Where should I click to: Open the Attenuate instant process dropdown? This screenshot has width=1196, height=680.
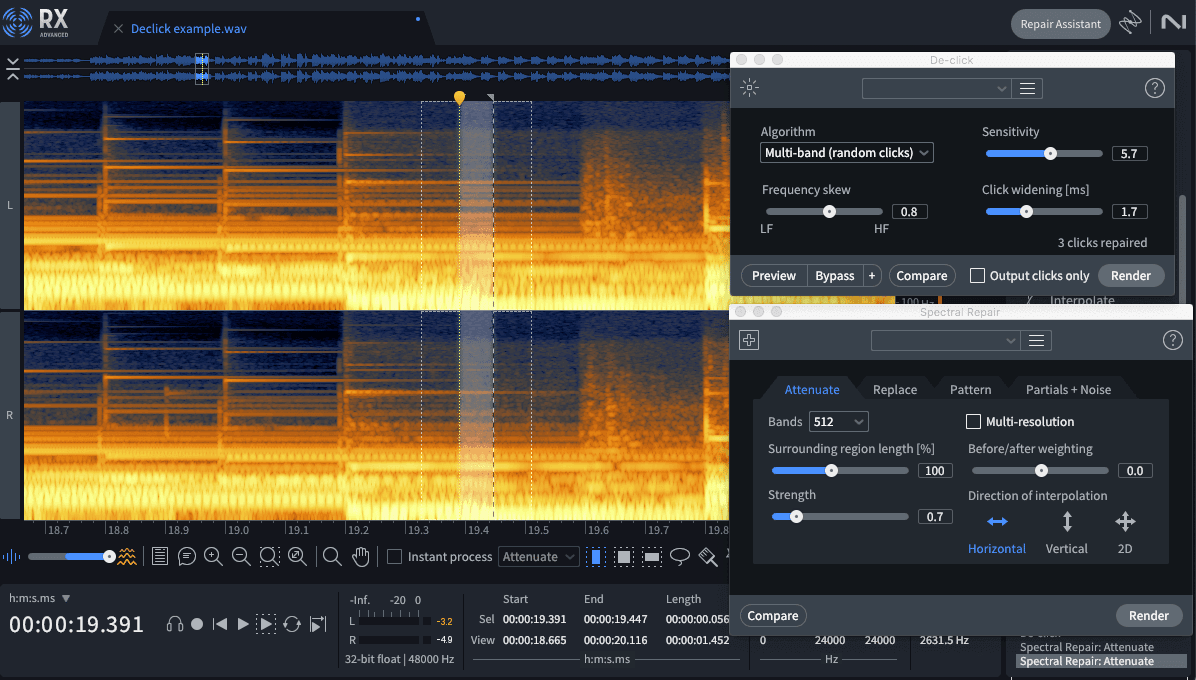point(539,557)
